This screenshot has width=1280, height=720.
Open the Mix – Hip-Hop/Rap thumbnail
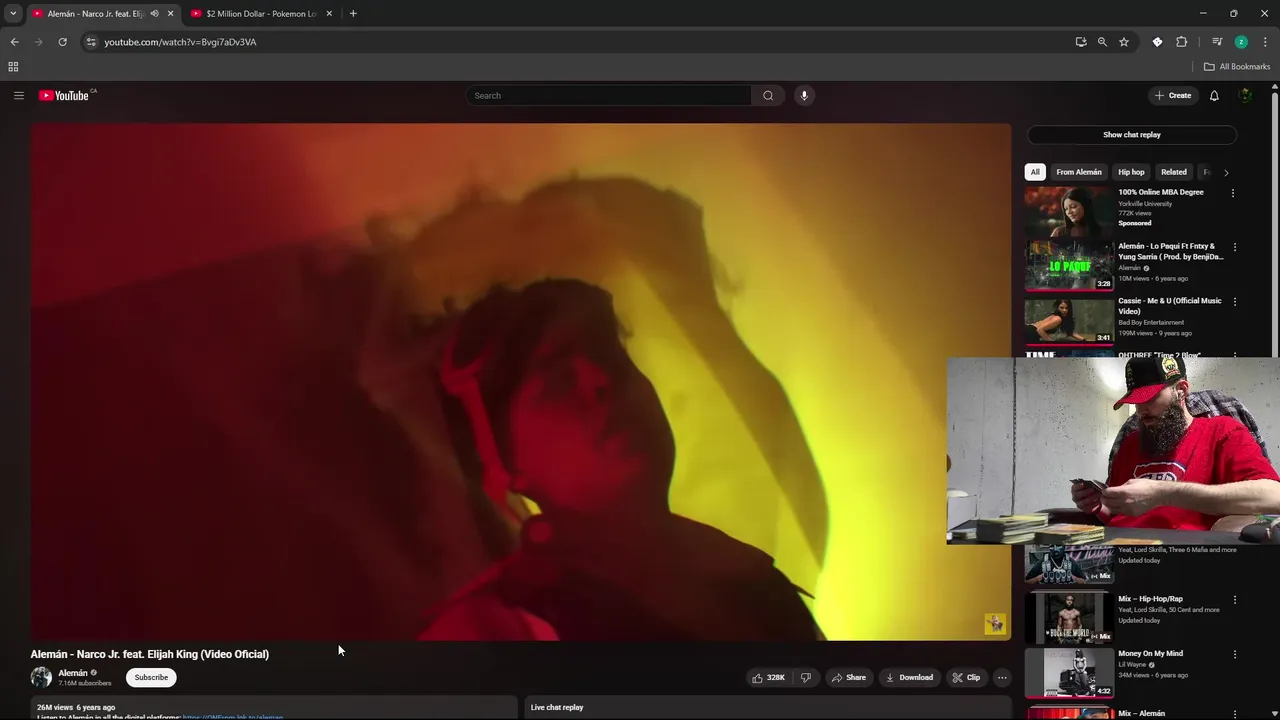1069,618
